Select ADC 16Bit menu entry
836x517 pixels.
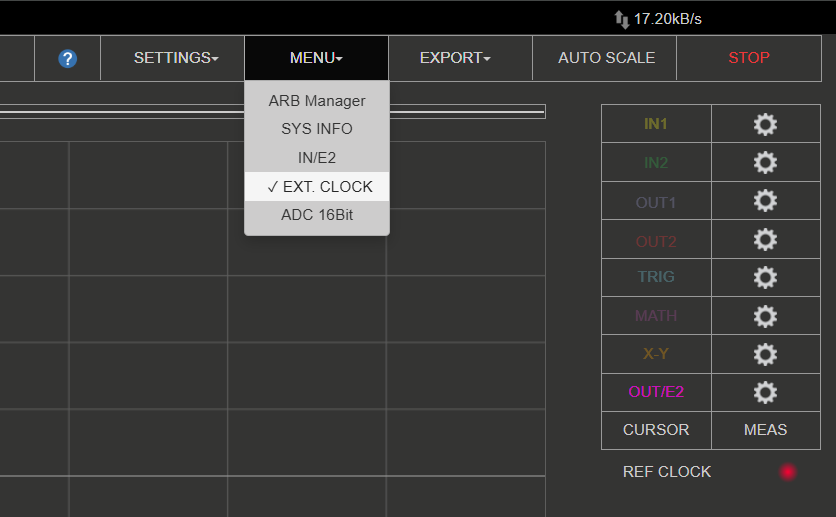point(317,215)
